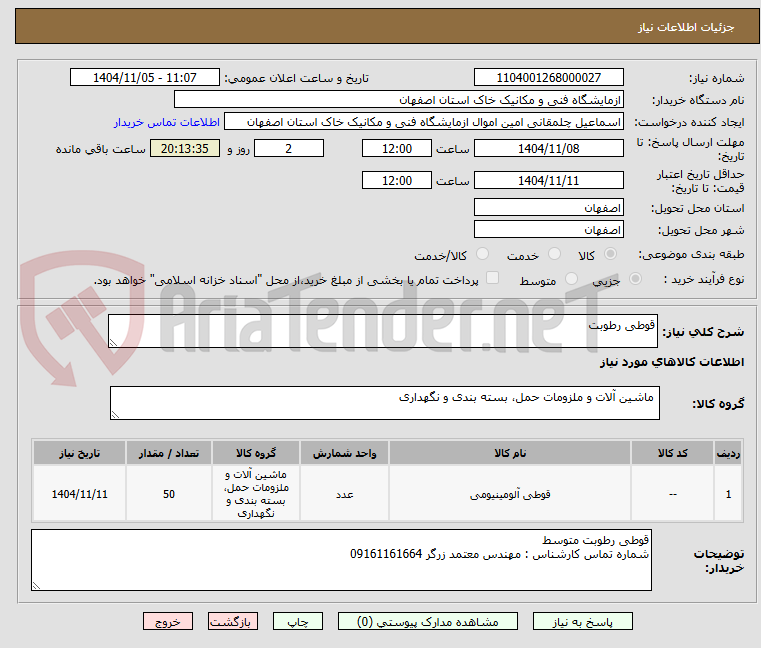Click the شماره نیاز field 1104001268000027
The width and height of the screenshot is (761, 648).
pos(548,77)
